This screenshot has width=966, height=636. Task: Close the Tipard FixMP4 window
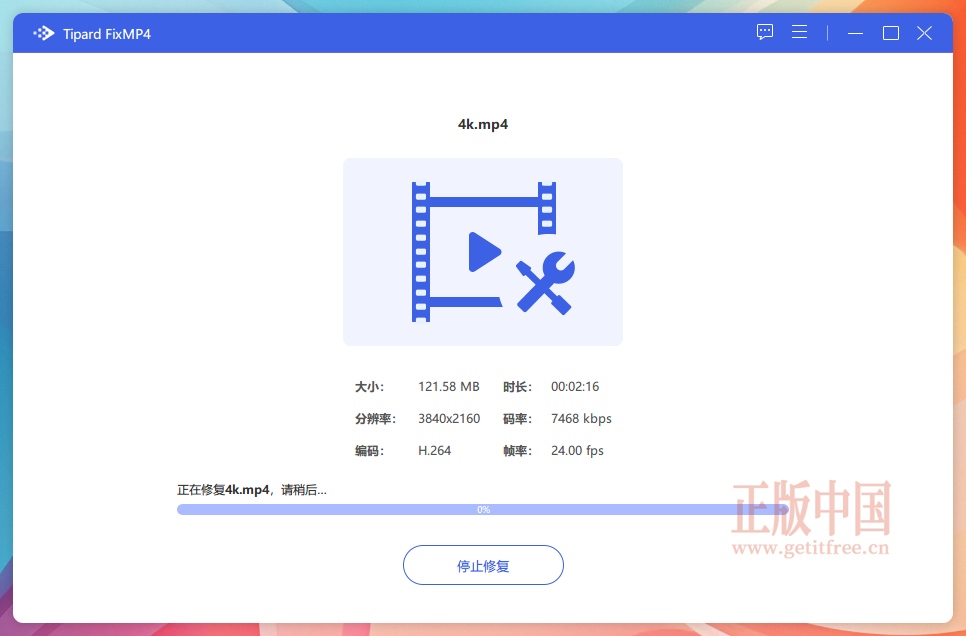[924, 33]
